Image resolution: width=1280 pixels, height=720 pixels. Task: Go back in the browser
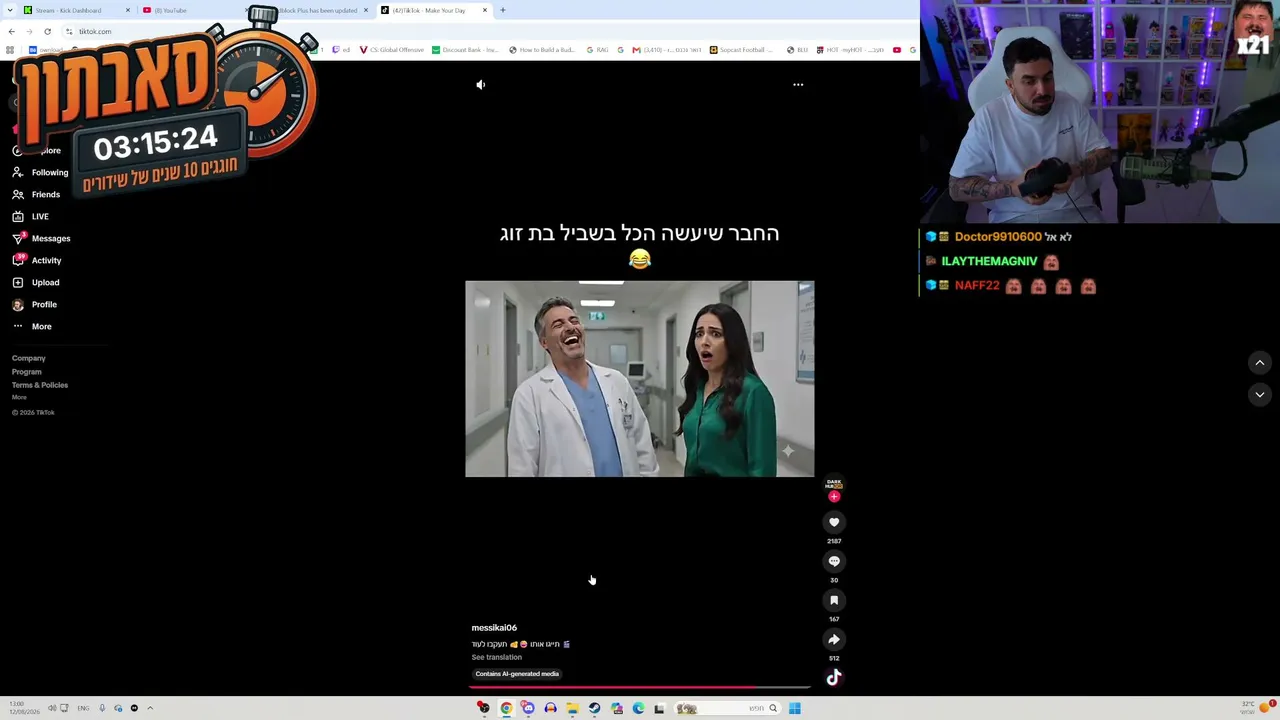(12, 31)
